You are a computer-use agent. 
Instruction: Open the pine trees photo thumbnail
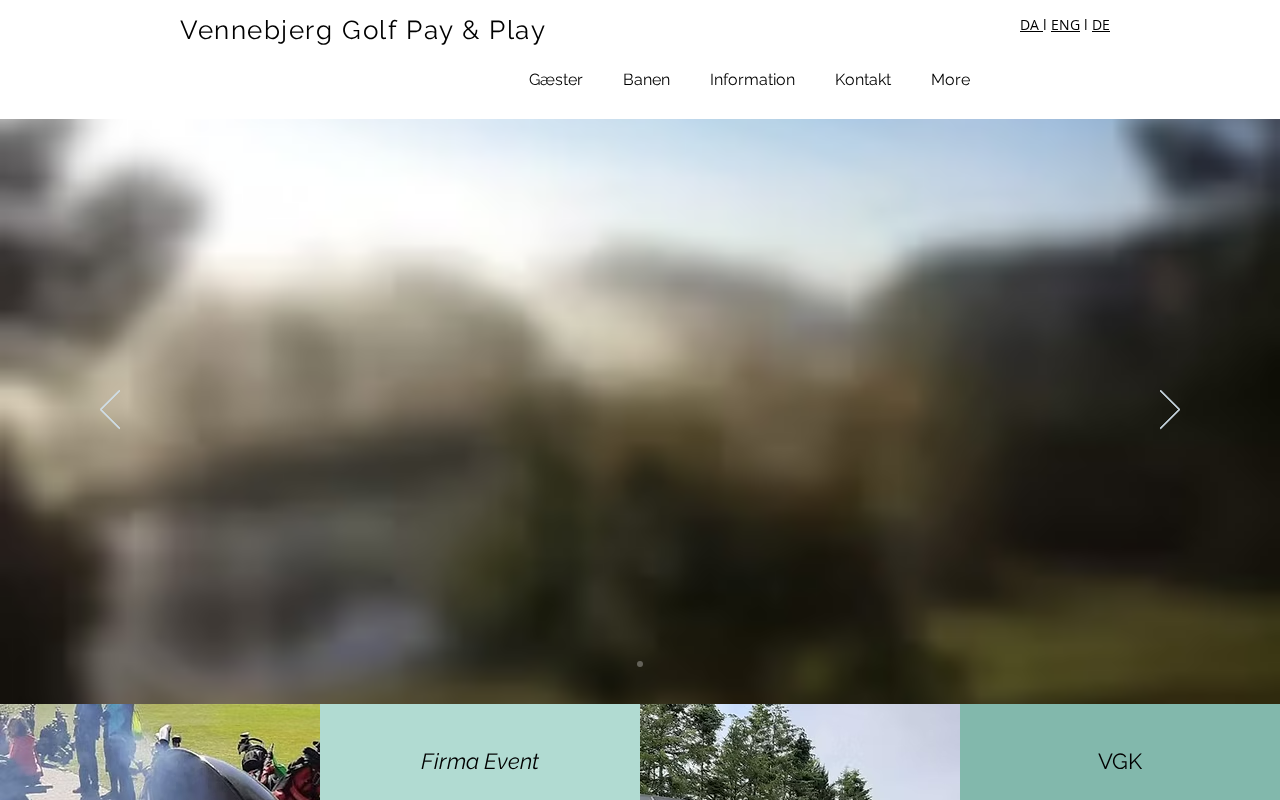click(800, 752)
